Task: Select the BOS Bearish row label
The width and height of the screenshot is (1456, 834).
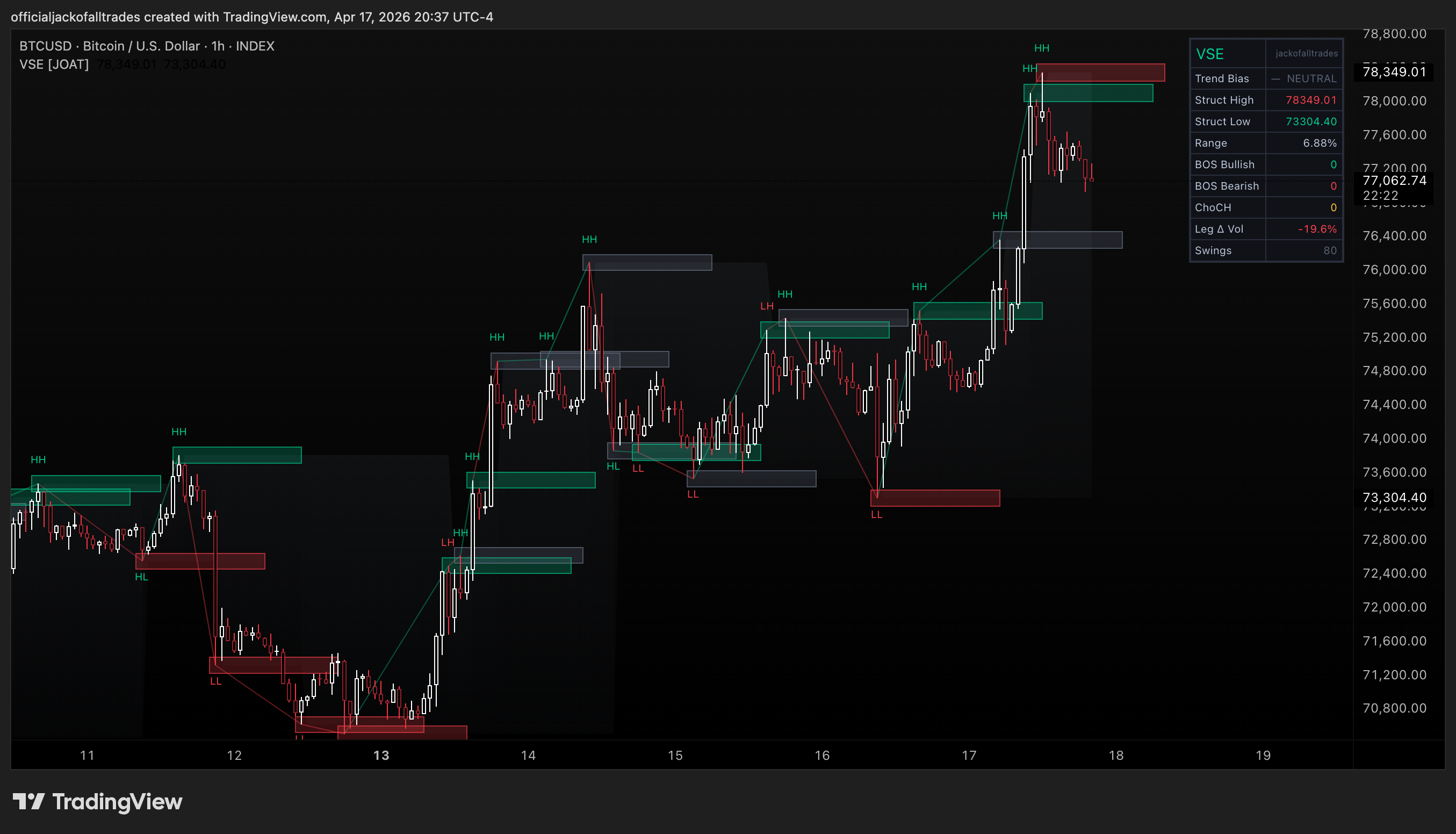Action: point(1227,186)
